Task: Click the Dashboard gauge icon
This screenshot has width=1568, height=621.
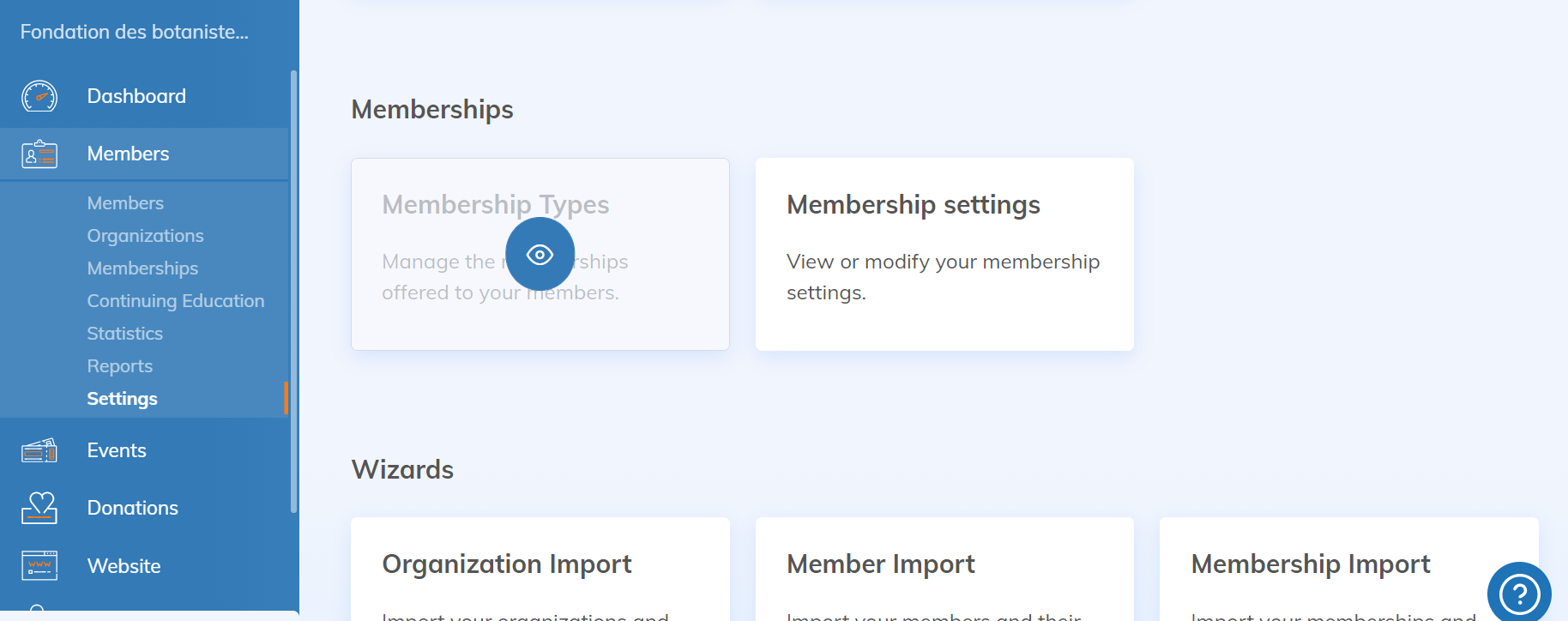Action: coord(39,96)
